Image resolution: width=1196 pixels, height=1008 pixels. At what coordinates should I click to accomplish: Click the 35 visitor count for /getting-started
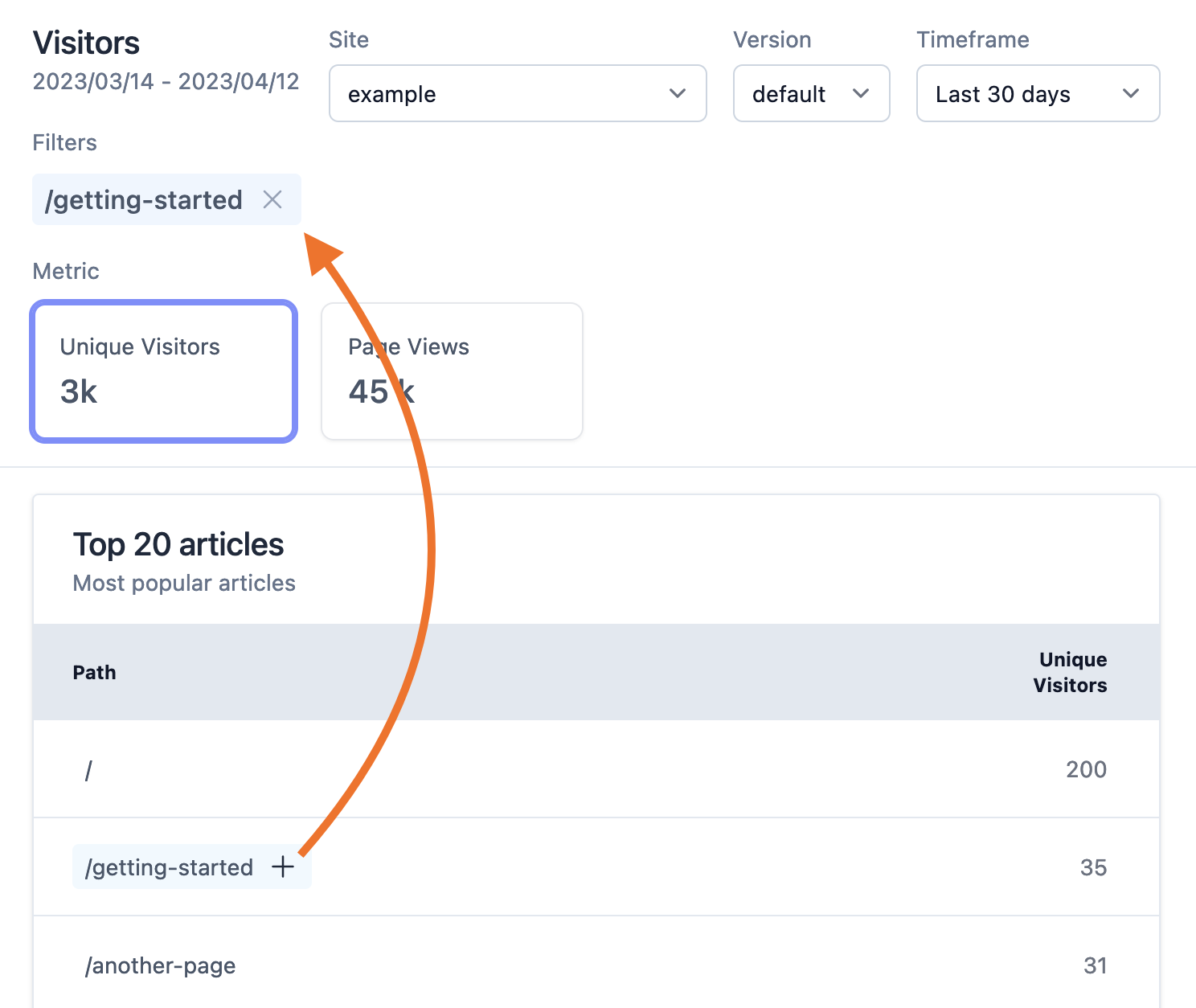1093,867
